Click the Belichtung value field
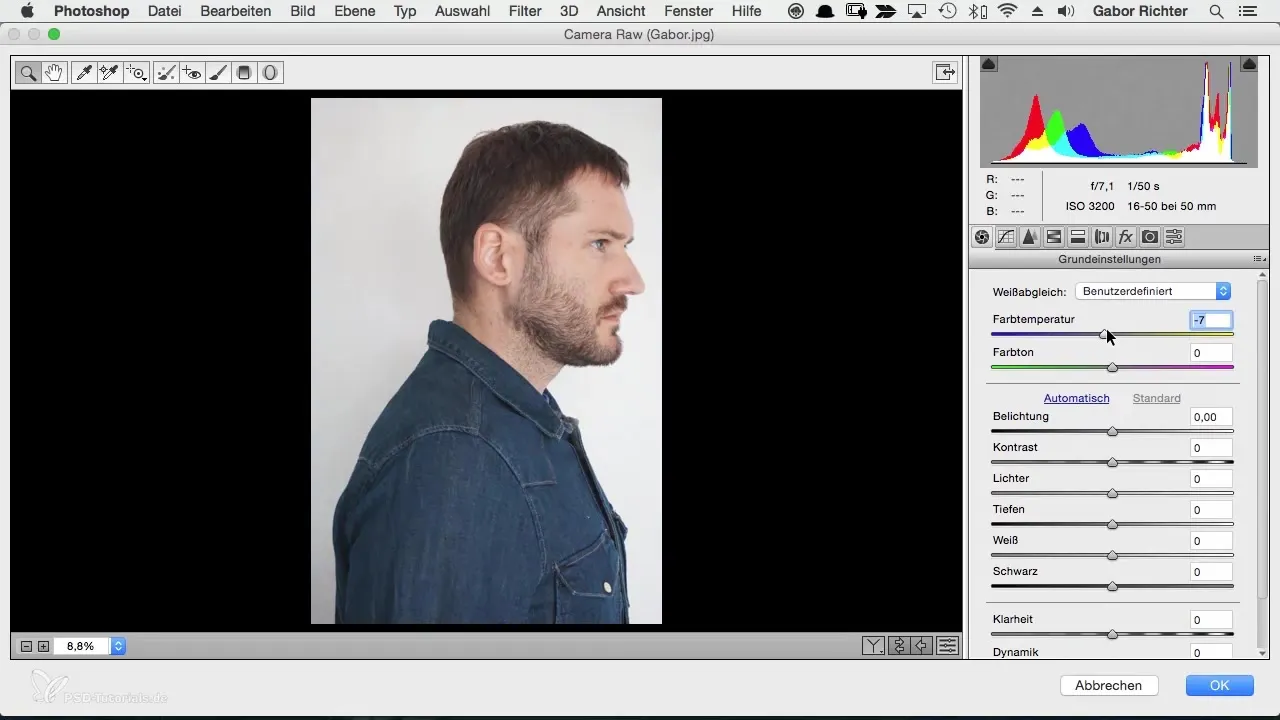 pyautogui.click(x=1210, y=417)
